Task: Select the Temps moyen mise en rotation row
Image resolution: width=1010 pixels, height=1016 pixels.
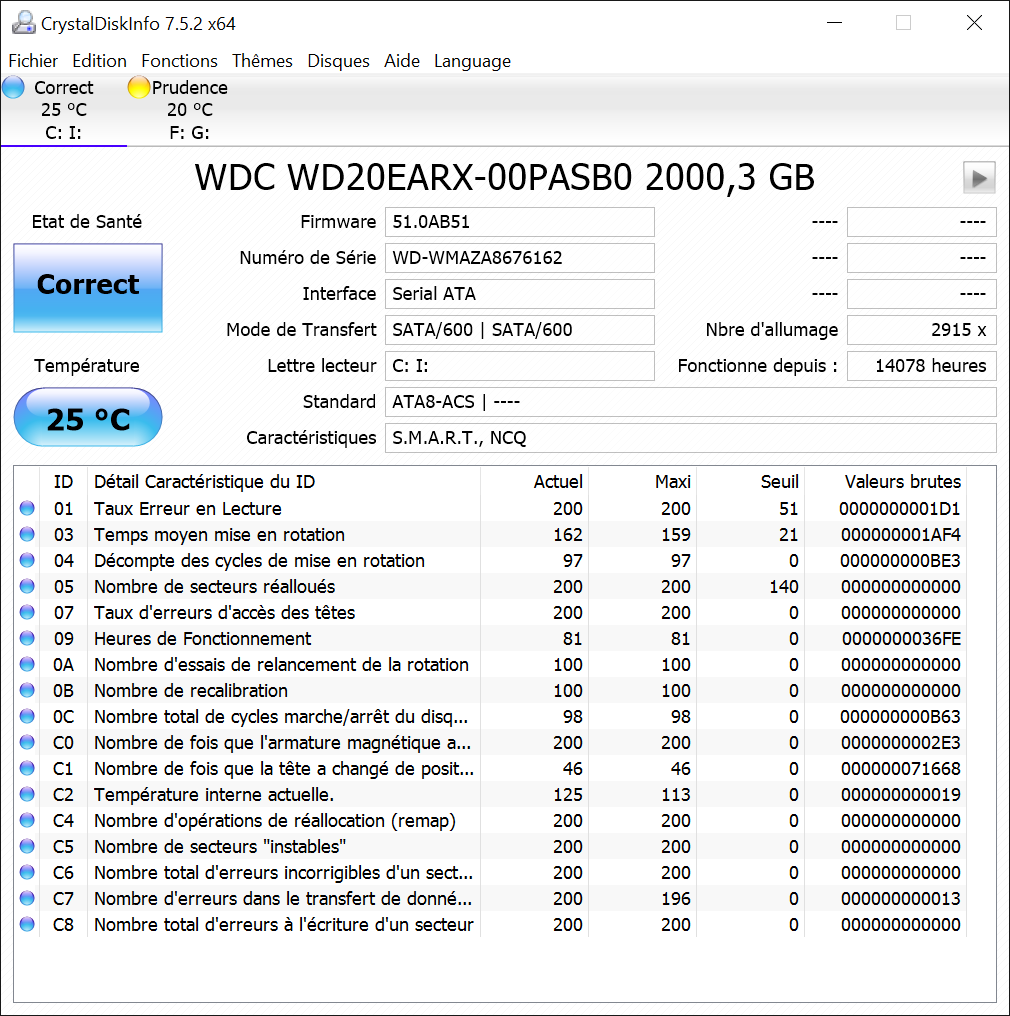Action: coord(492,535)
